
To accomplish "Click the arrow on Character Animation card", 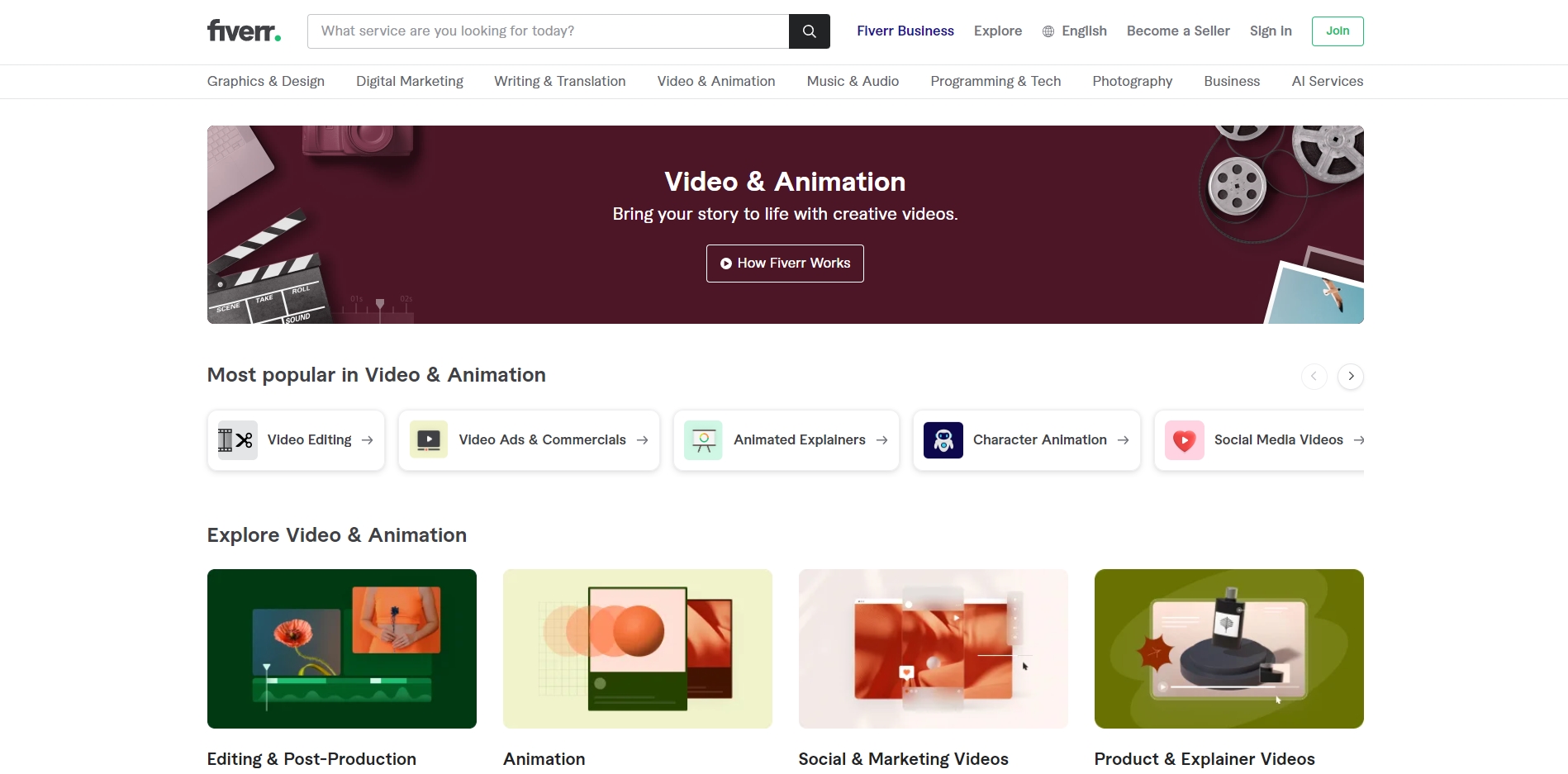I will [x=1124, y=440].
